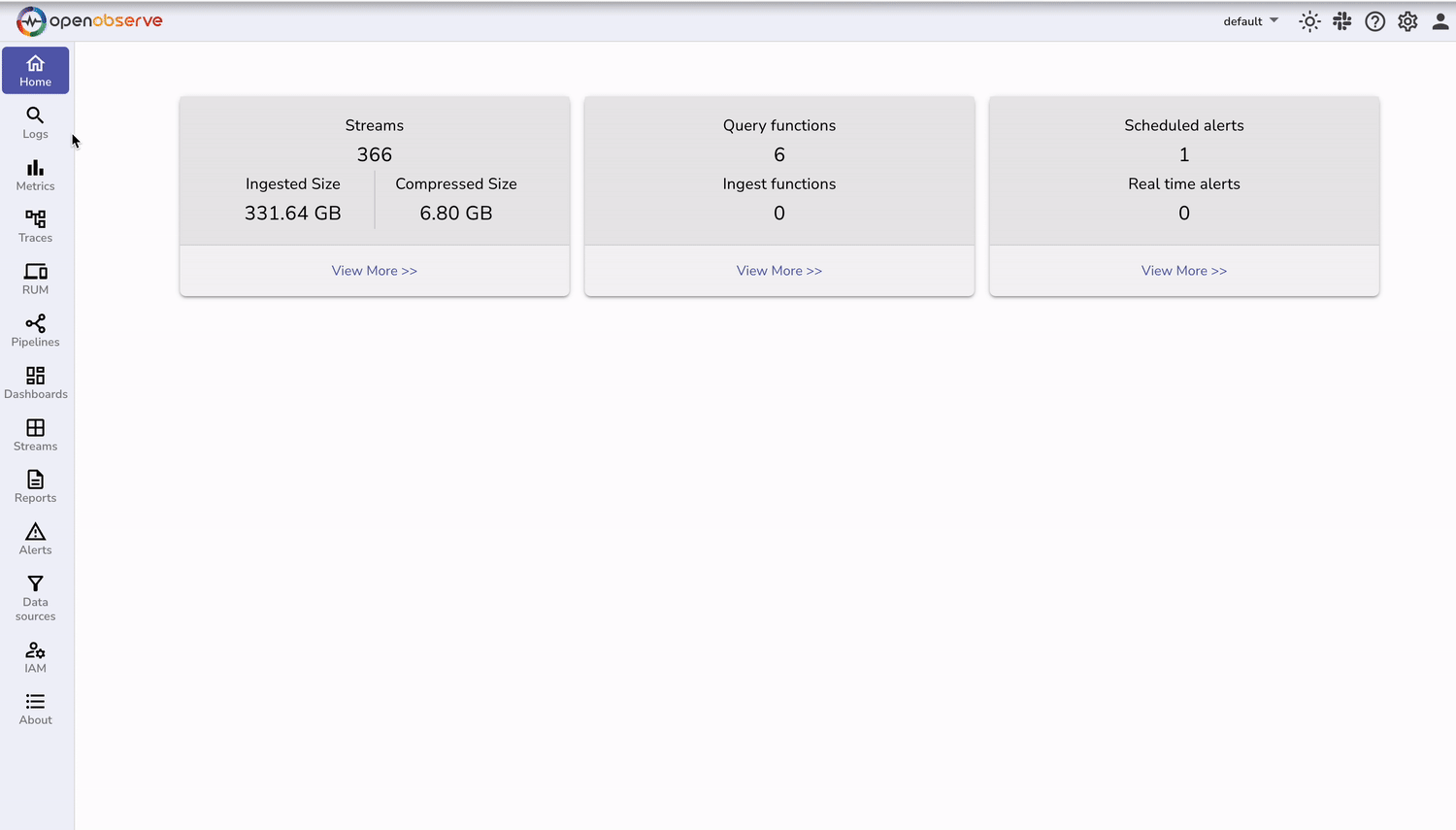
Task: Select Home in the sidebar
Action: point(35,70)
